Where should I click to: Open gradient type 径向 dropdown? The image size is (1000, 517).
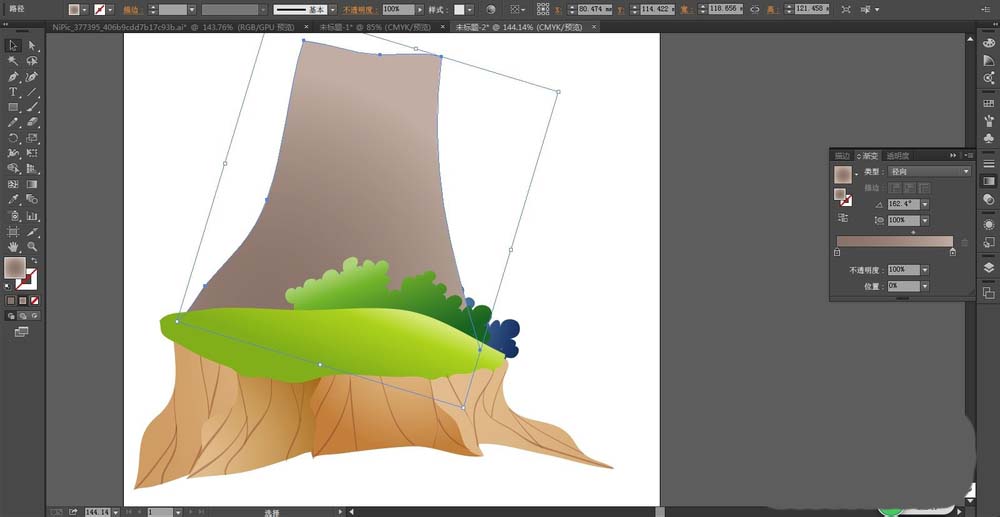pos(930,171)
